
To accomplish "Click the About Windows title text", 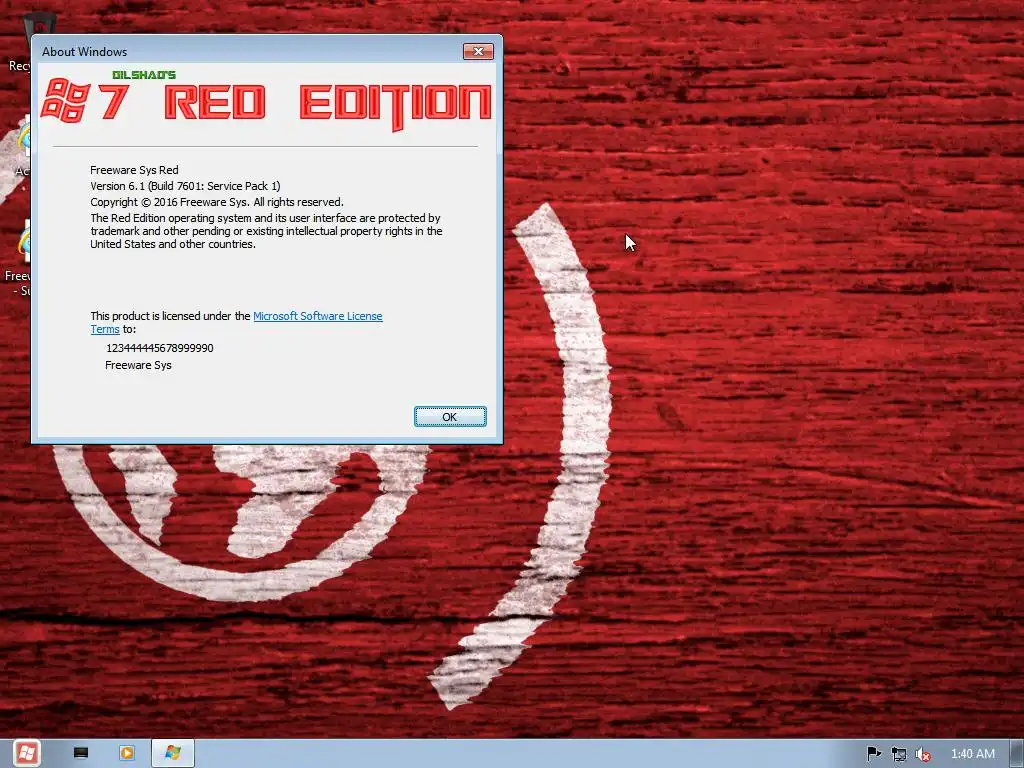I will 84,52.
